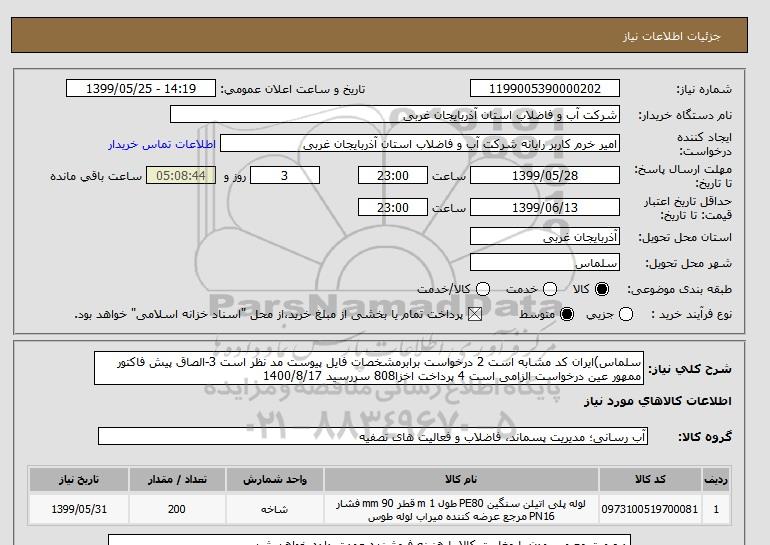Toggle the Islamic treasury payment checkbox
Screen dimensions: 770x545
click(x=475, y=314)
